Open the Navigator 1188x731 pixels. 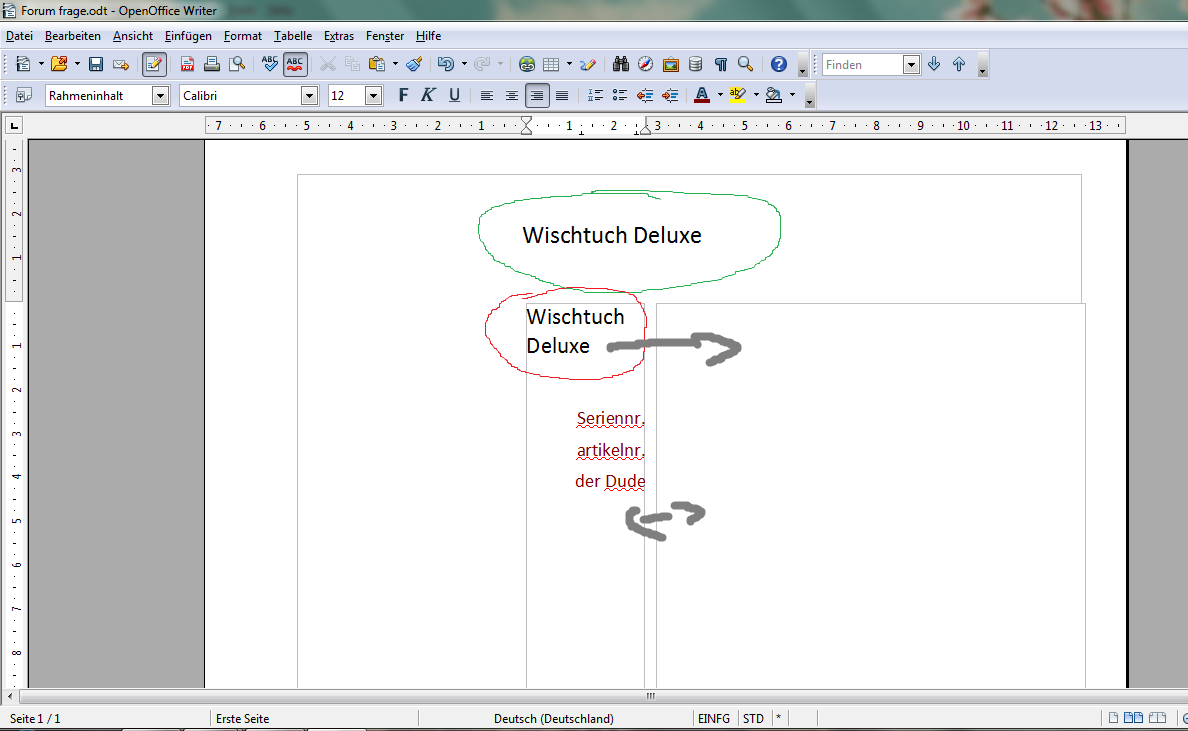tap(646, 64)
